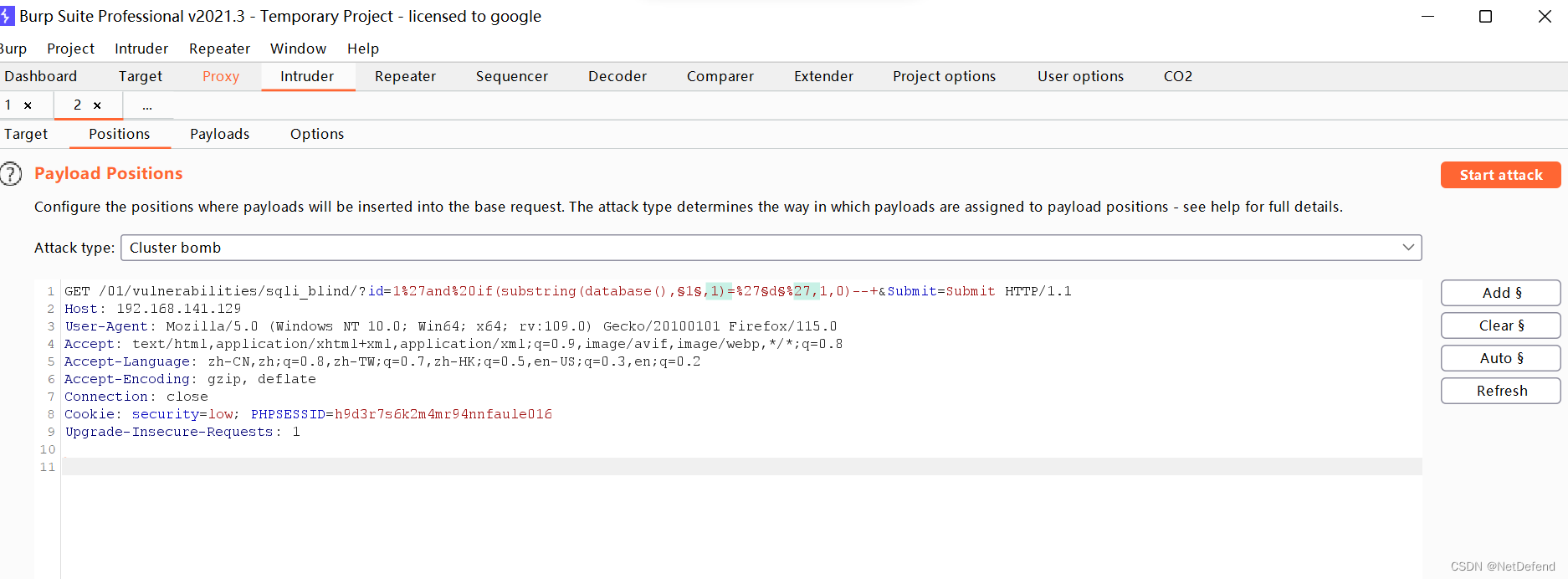
Task: Open the Burp menu
Action: pos(13,49)
